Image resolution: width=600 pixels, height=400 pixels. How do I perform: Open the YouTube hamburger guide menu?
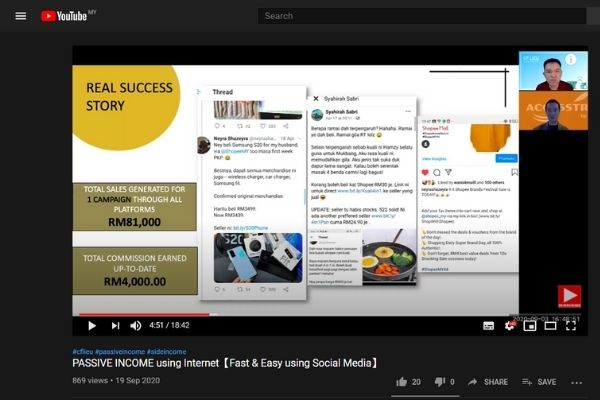(x=21, y=16)
